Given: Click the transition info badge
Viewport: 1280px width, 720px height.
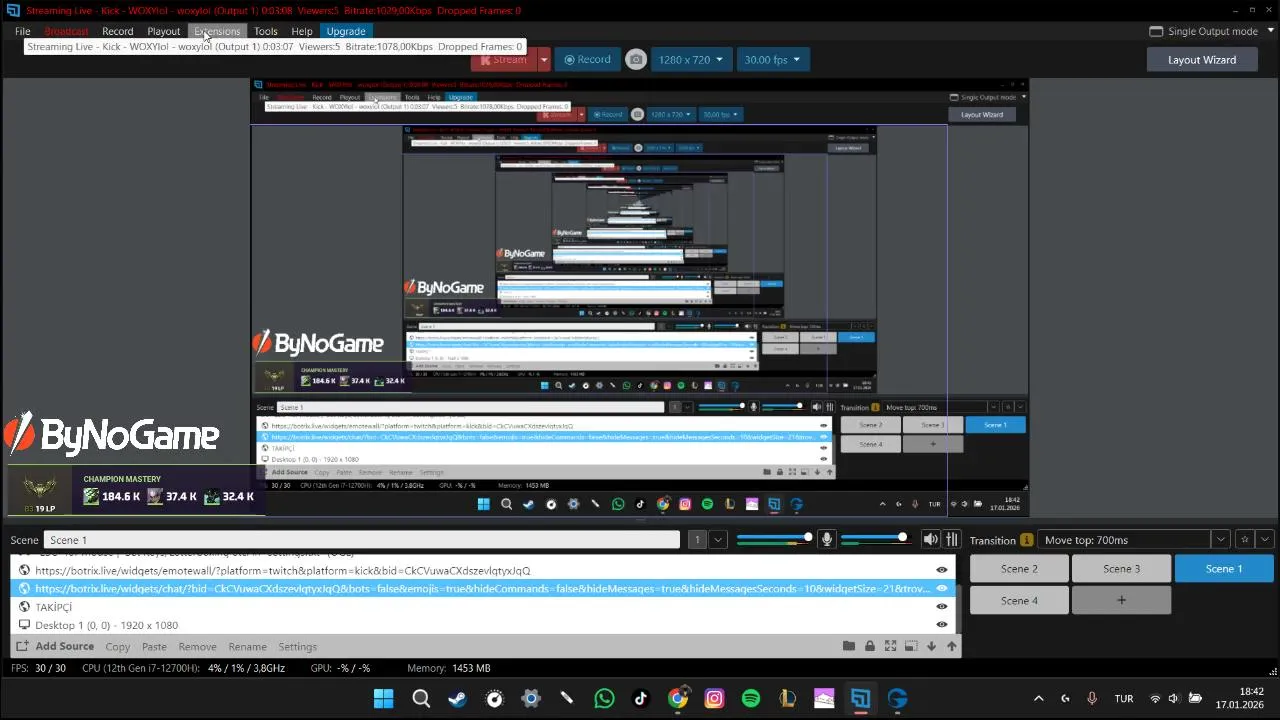Looking at the screenshot, I should click(x=1026, y=540).
